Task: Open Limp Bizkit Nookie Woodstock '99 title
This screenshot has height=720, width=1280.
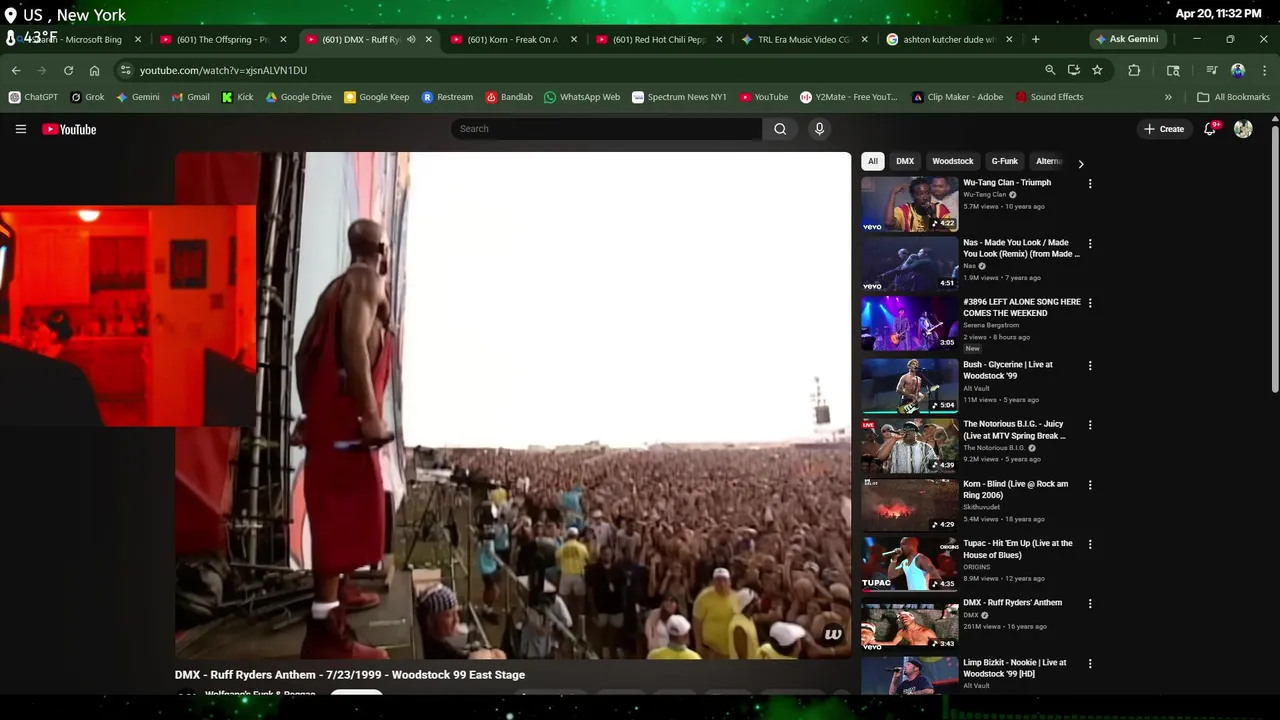Action: pyautogui.click(x=1015, y=668)
